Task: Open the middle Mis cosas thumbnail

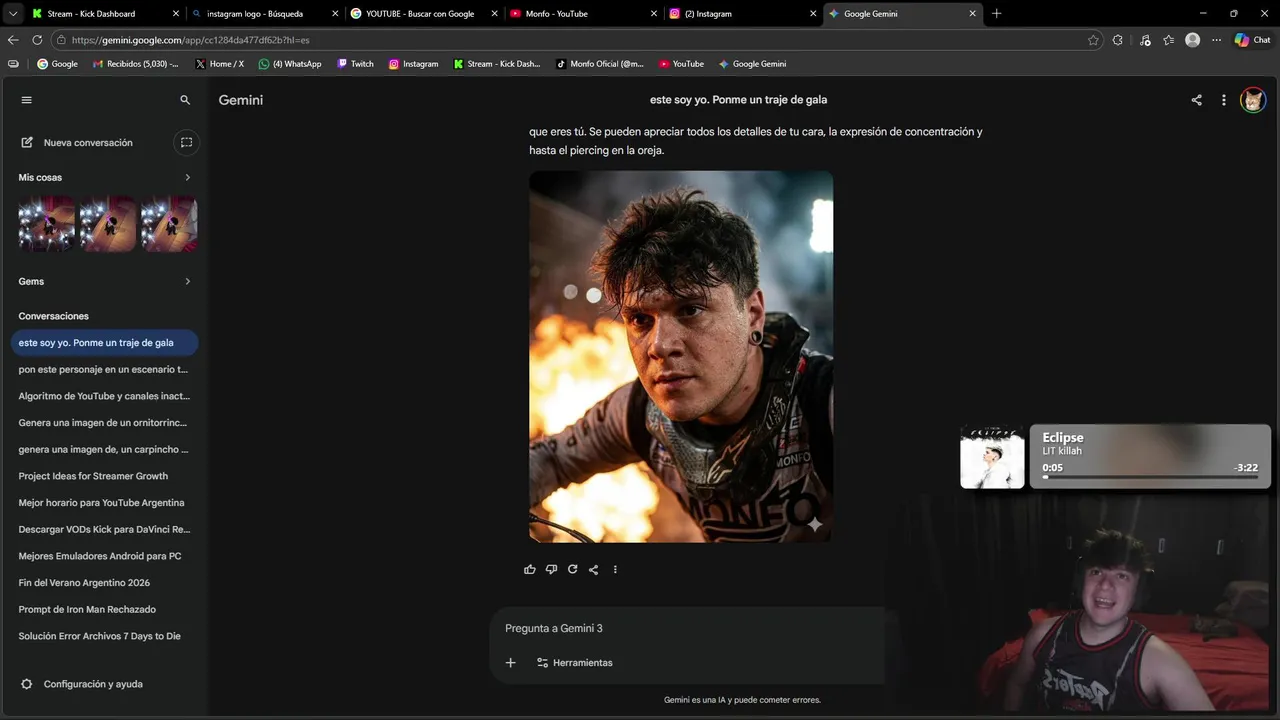Action: pos(108,223)
